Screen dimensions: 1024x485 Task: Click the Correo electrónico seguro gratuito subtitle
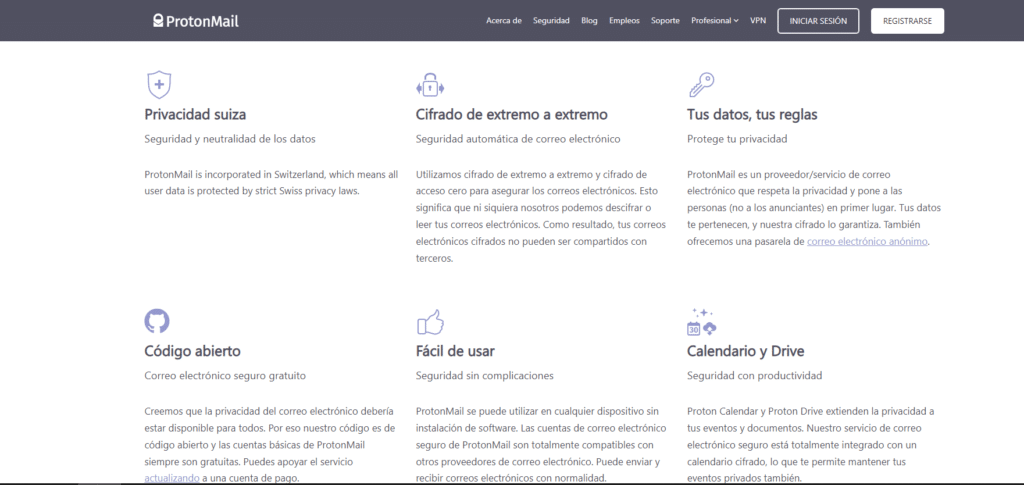(225, 376)
